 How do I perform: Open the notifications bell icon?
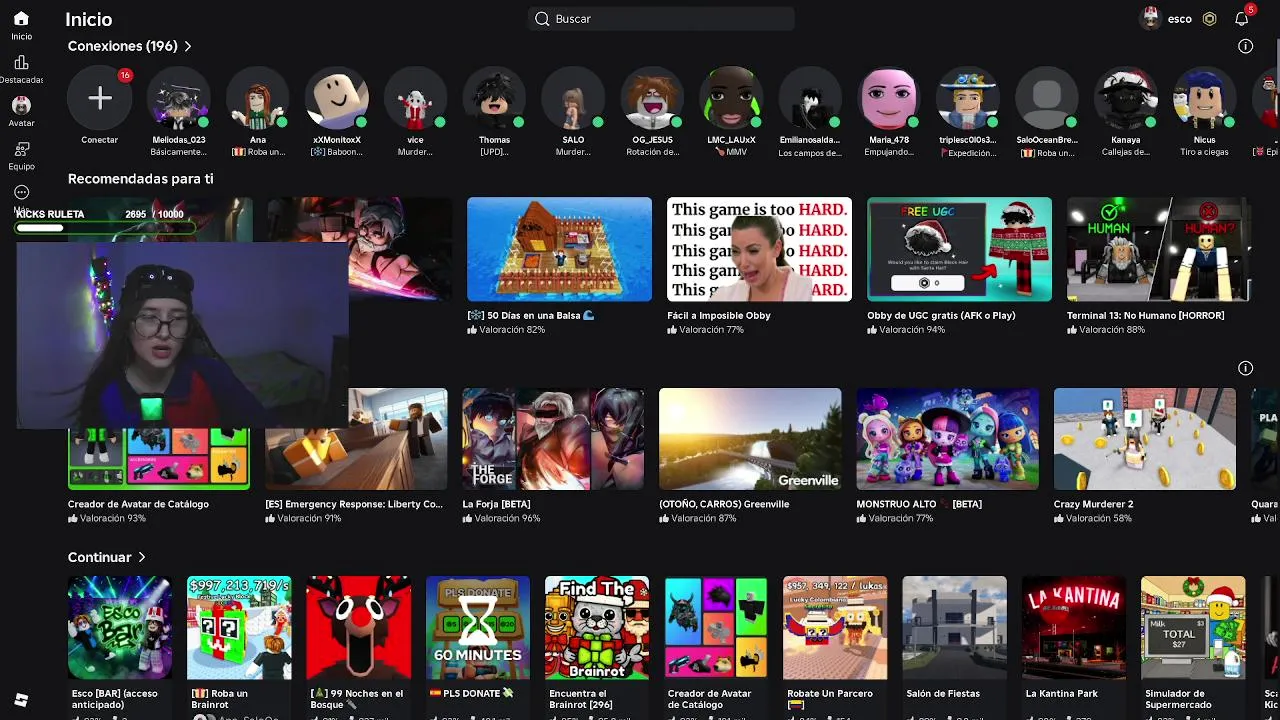point(1242,19)
